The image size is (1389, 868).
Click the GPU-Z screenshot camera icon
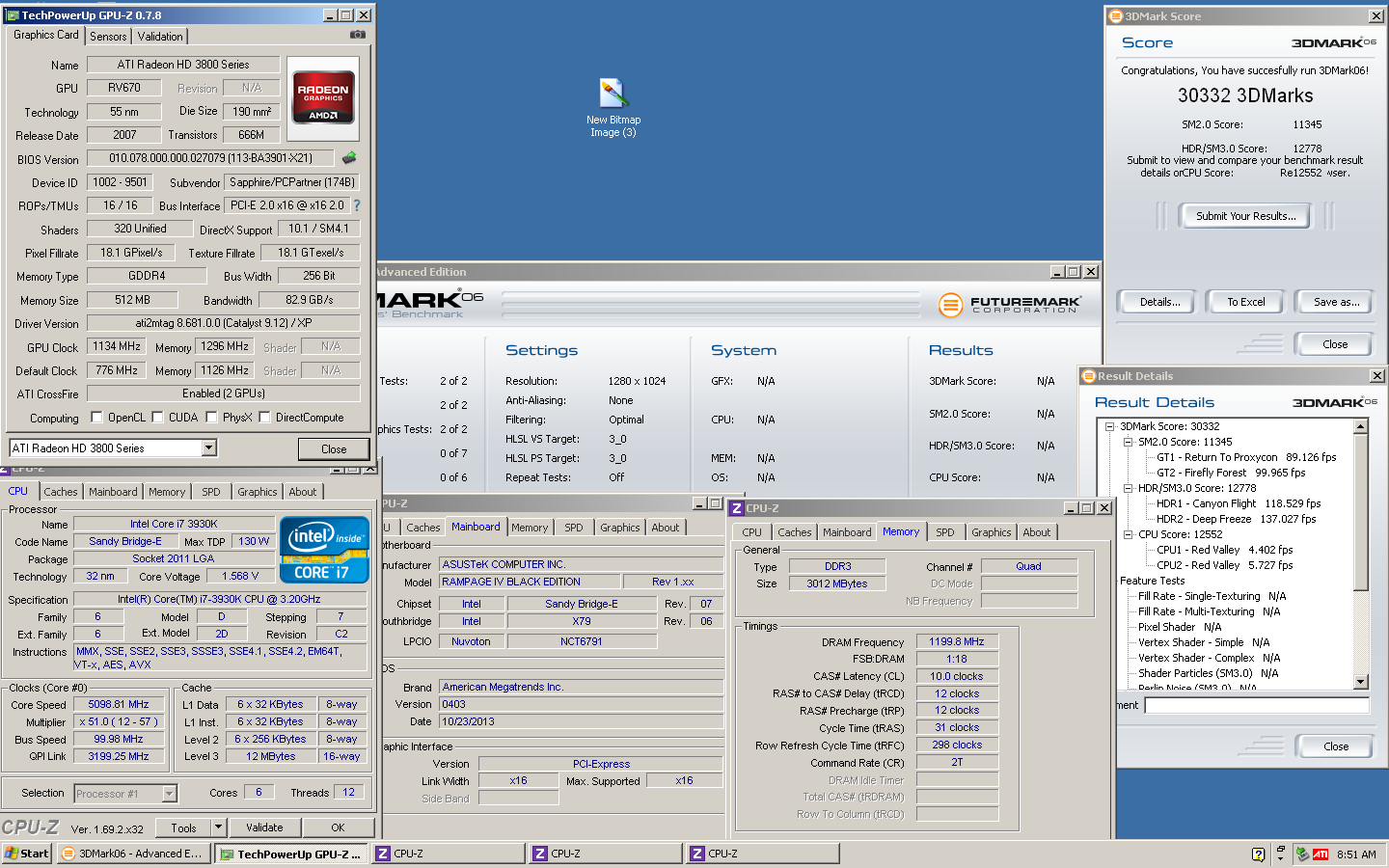coord(357,35)
